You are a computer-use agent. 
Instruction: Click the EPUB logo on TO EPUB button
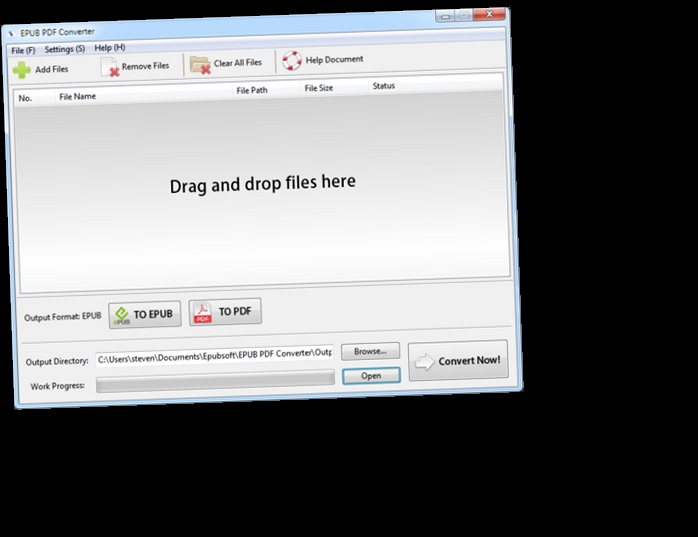121,316
